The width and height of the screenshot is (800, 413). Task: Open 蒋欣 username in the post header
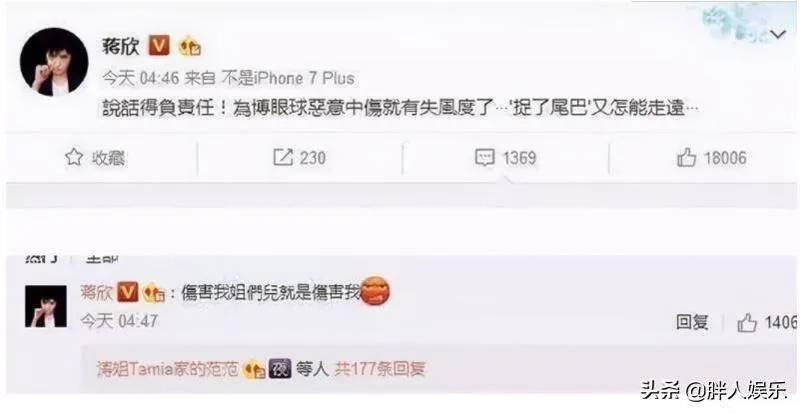coord(121,46)
